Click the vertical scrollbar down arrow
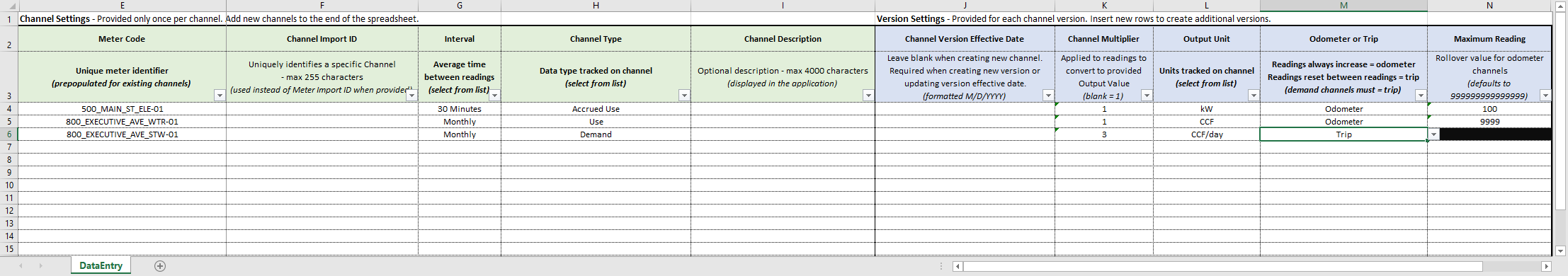The height and width of the screenshot is (276, 1568). (x=1561, y=251)
